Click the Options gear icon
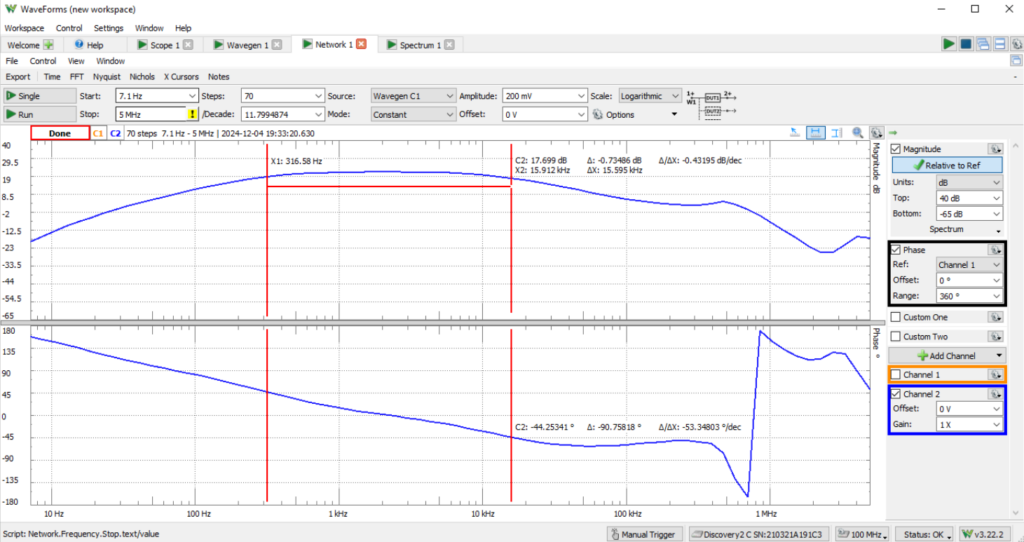Image resolution: width=1024 pixels, height=542 pixels. [597, 115]
